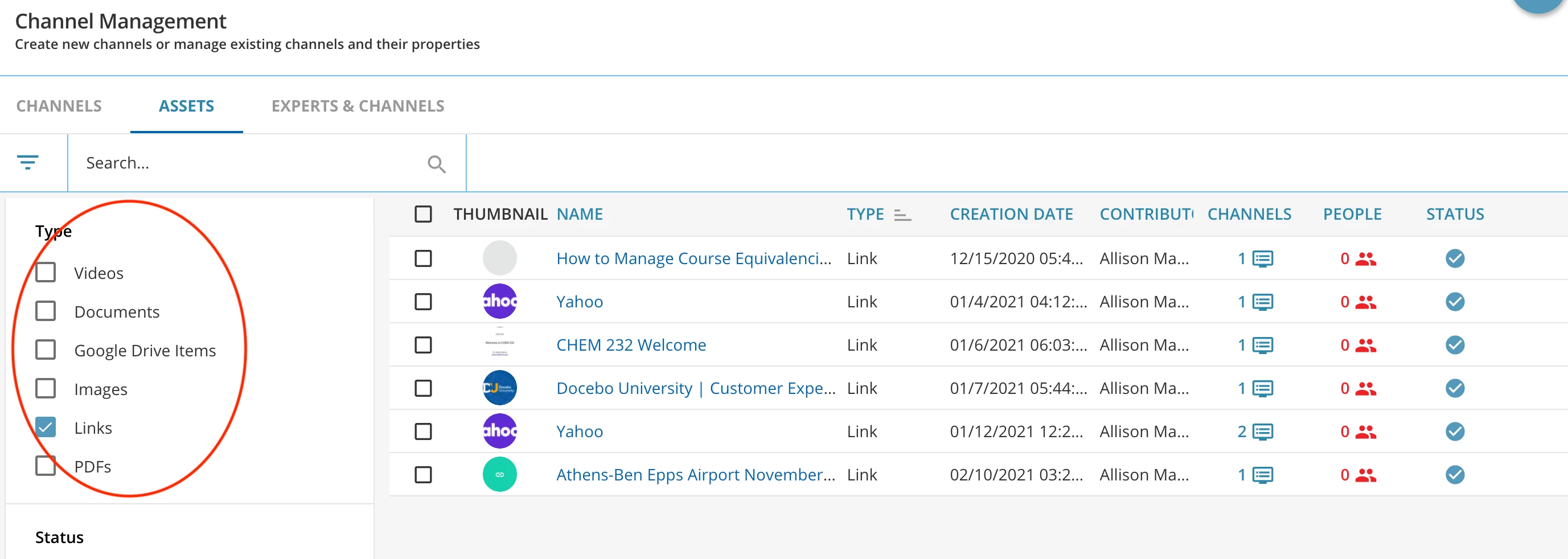This screenshot has height=559, width=1568.
Task: Click the search magnifier icon
Action: 436,163
